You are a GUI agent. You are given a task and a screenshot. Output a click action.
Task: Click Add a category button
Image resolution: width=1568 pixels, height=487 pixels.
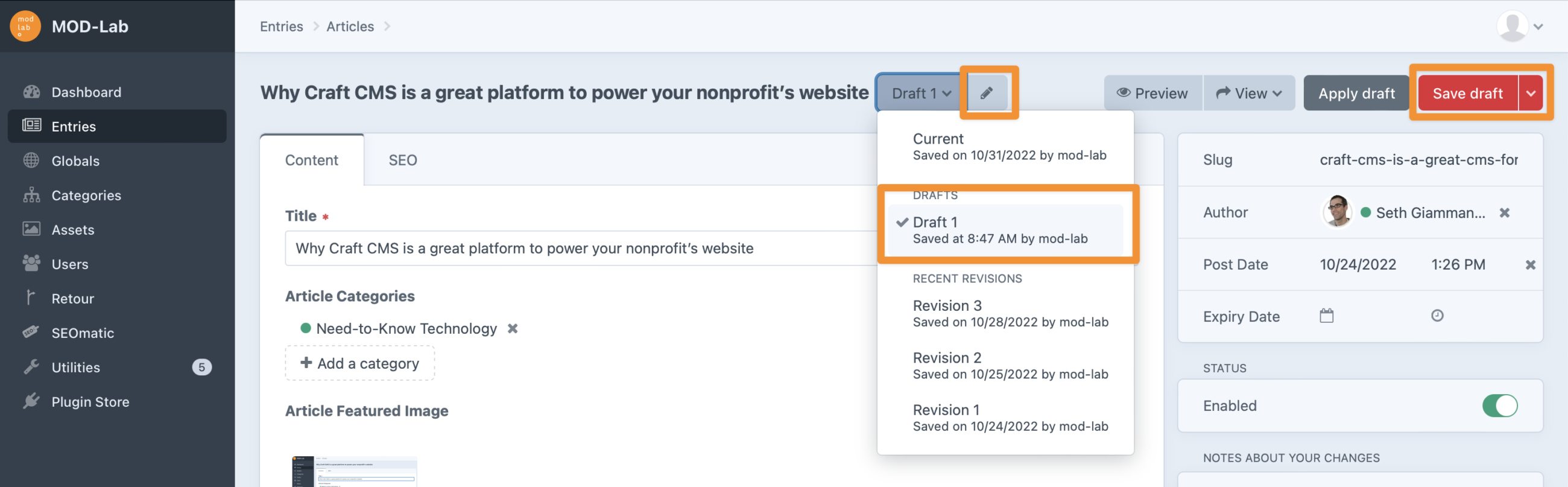pyautogui.click(x=360, y=363)
